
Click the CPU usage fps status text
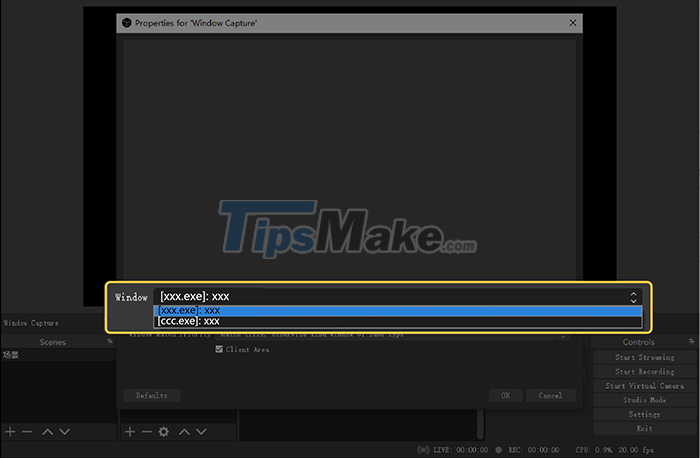pos(615,450)
